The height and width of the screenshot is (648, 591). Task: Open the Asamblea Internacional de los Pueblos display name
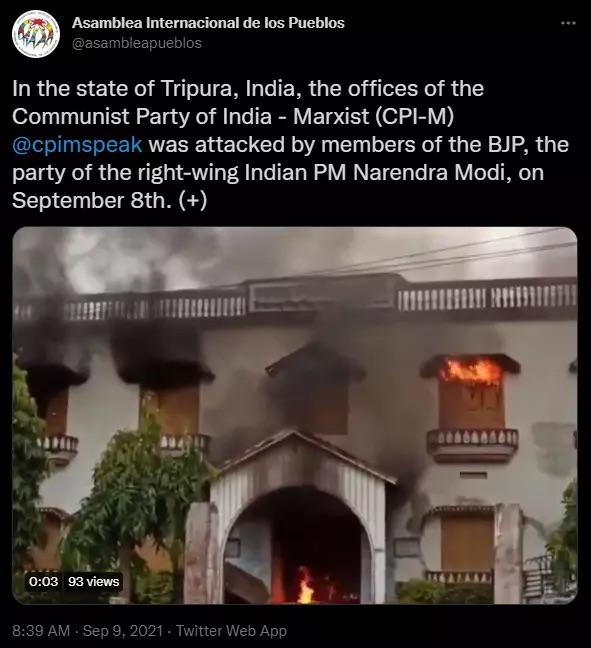tap(208, 23)
